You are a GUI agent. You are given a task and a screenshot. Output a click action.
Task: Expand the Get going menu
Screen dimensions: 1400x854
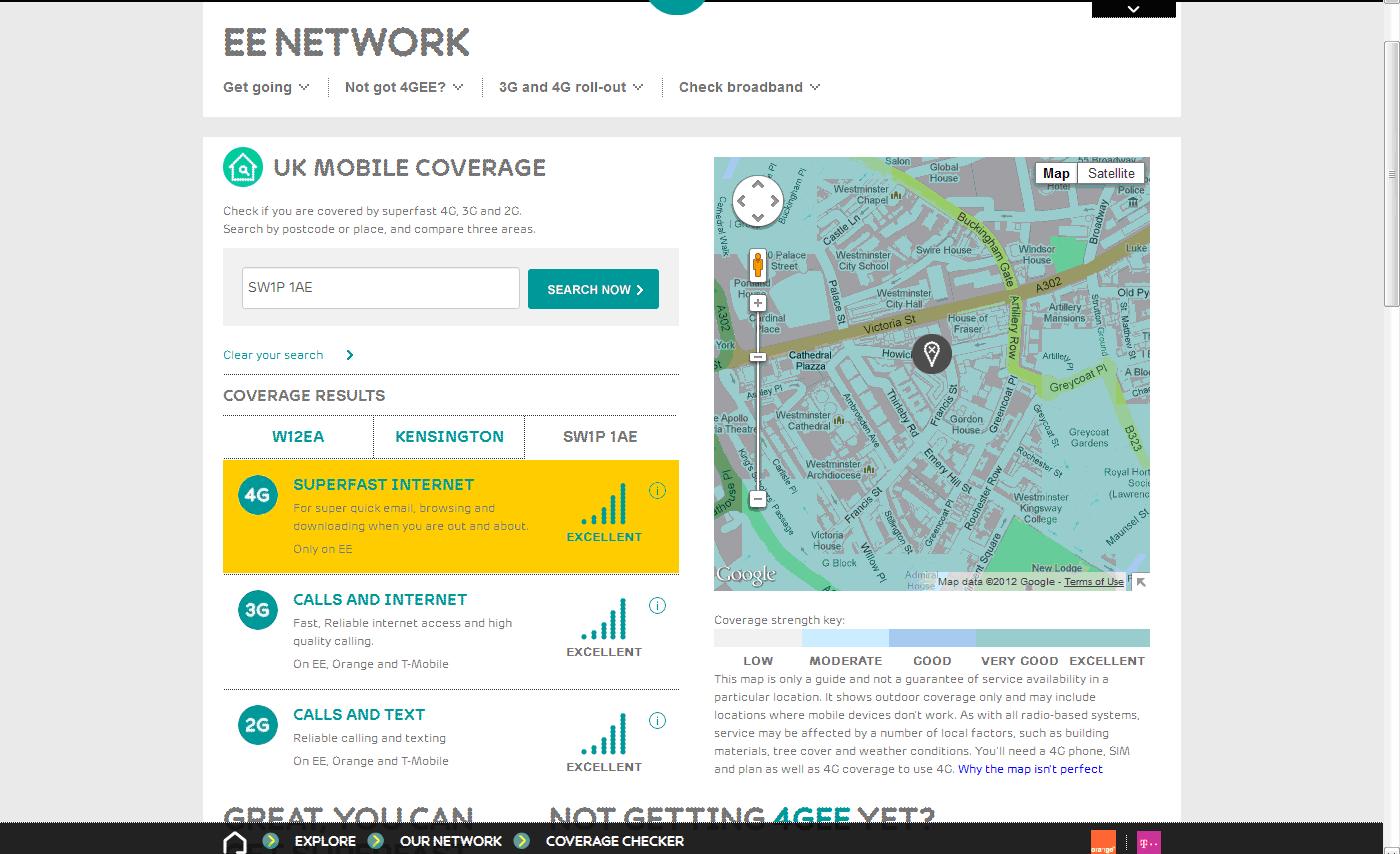(x=265, y=87)
